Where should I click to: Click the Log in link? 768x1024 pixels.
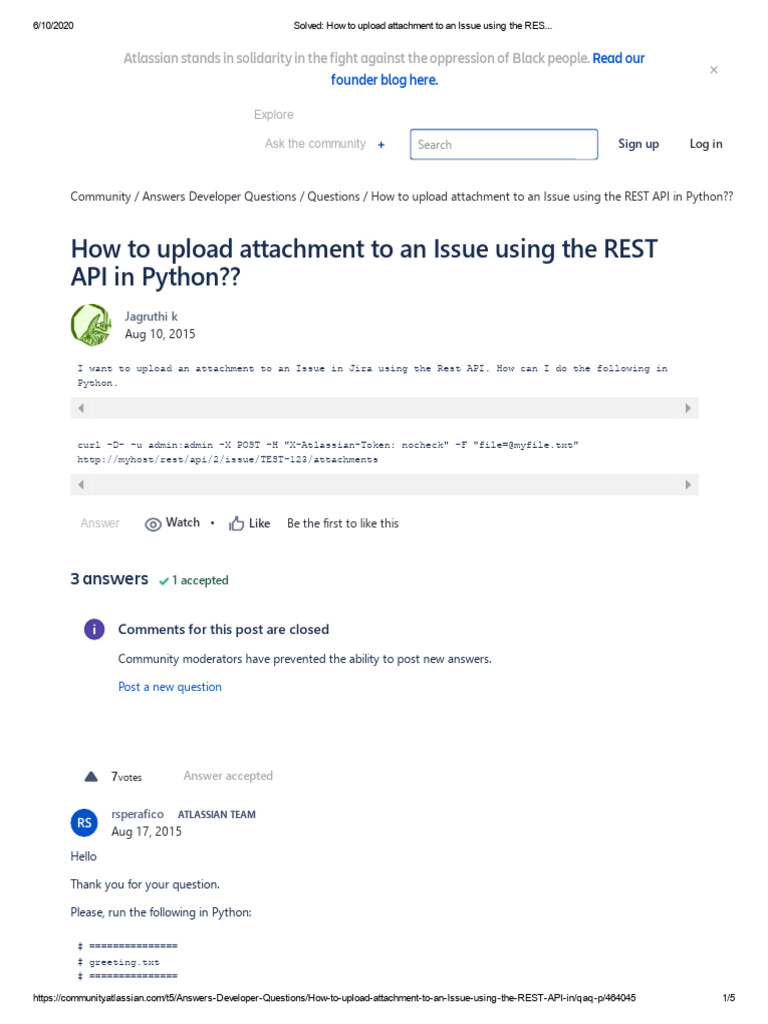[705, 144]
